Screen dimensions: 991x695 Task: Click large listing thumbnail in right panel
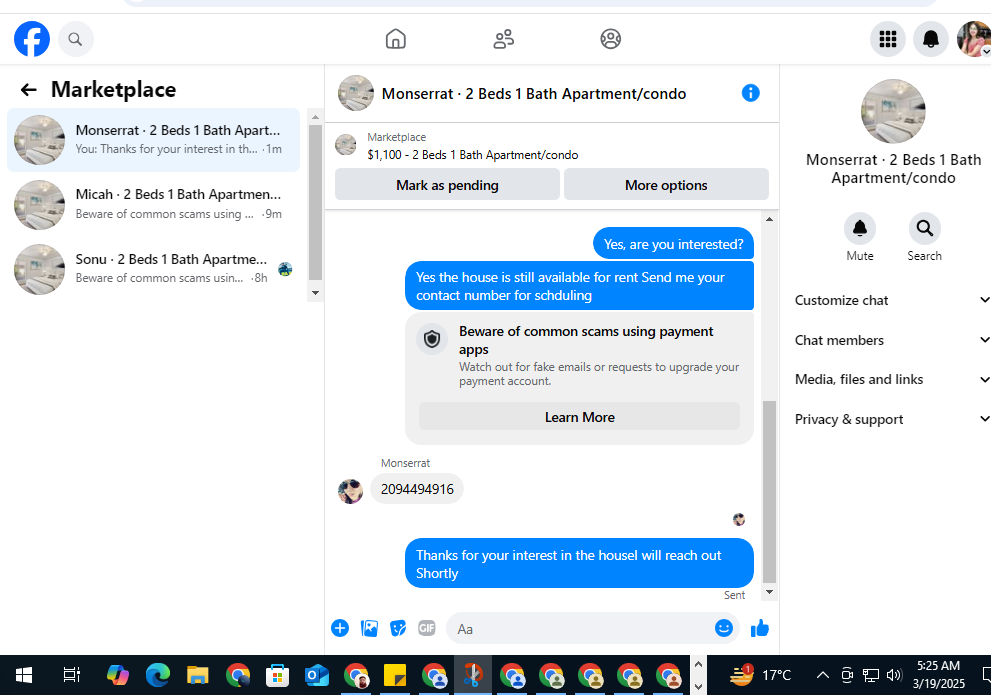pyautogui.click(x=892, y=111)
